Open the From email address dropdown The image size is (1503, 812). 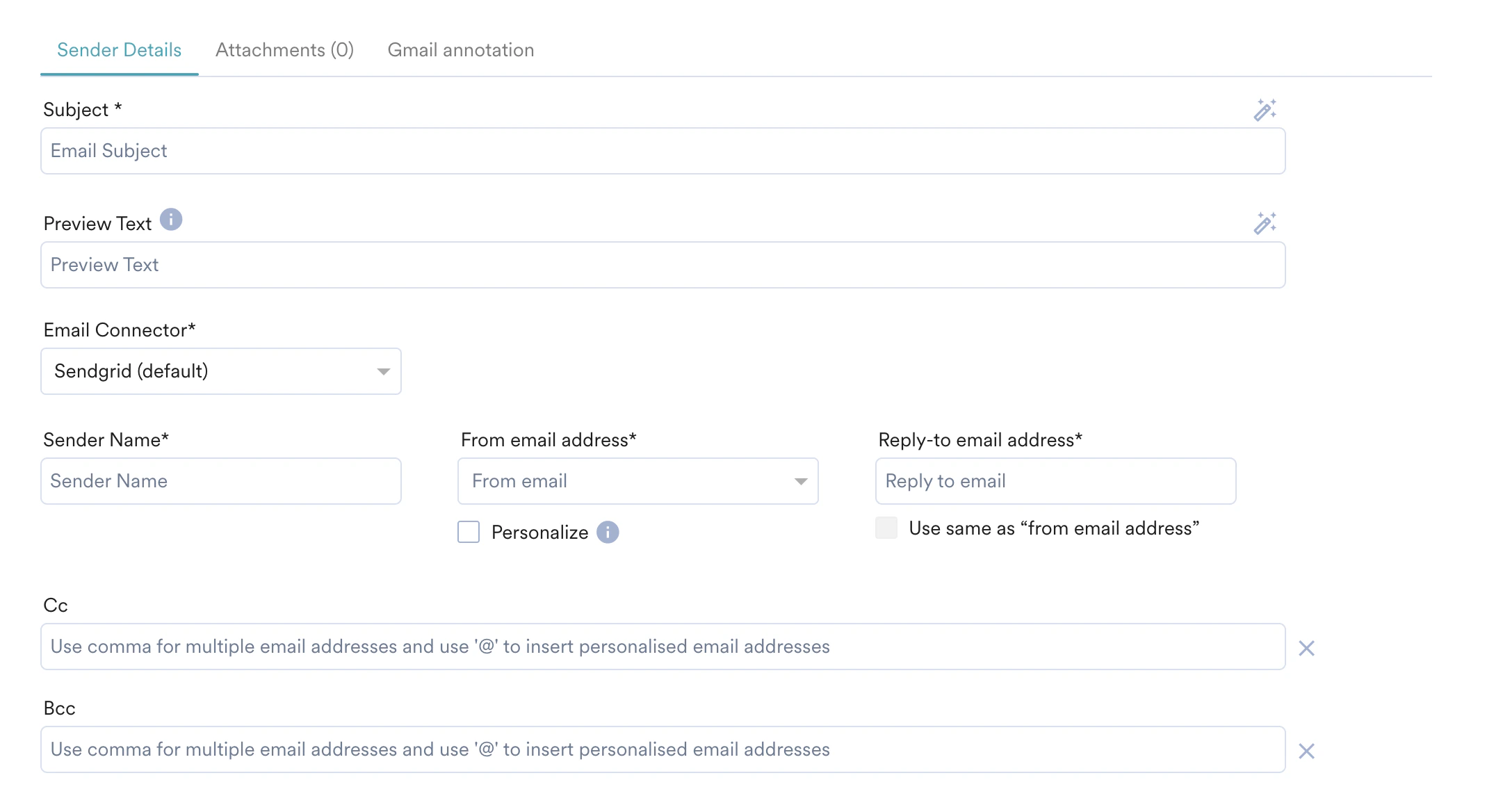click(637, 480)
